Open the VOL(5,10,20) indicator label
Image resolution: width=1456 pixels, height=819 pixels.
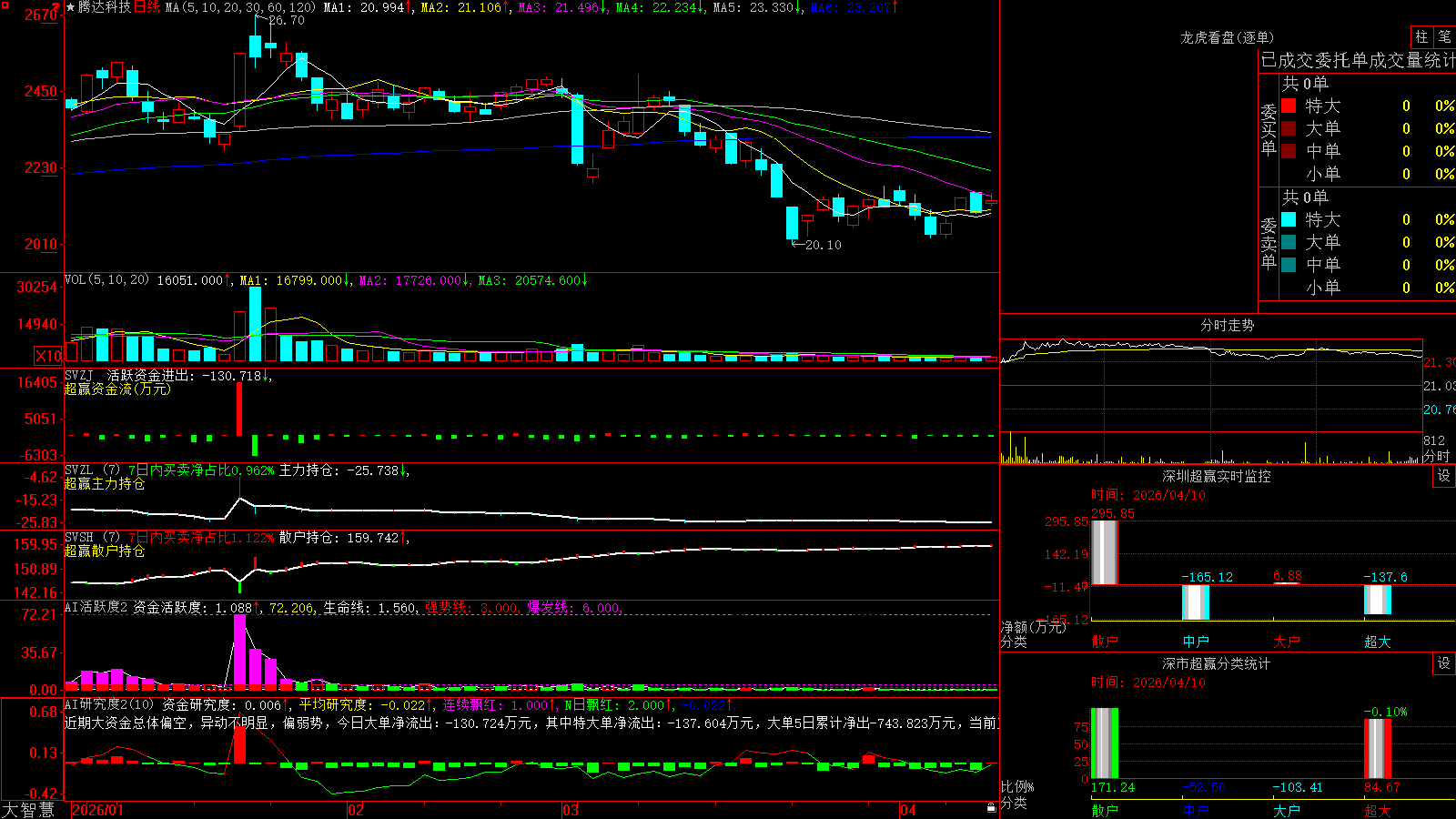pos(106,280)
